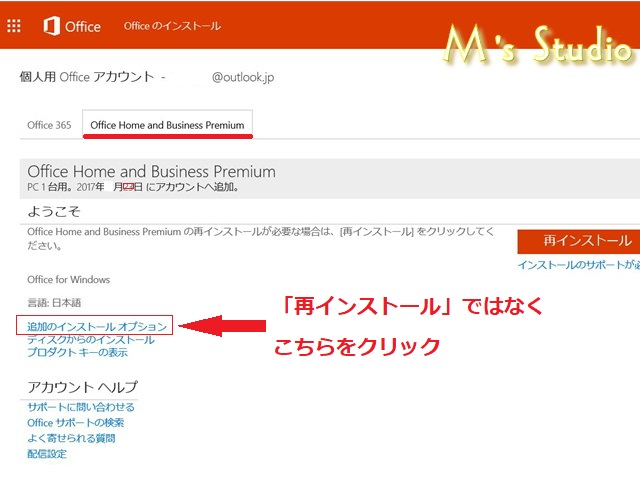Click プロダクト キーの表示 link
The image size is (640, 480).
click(x=77, y=352)
